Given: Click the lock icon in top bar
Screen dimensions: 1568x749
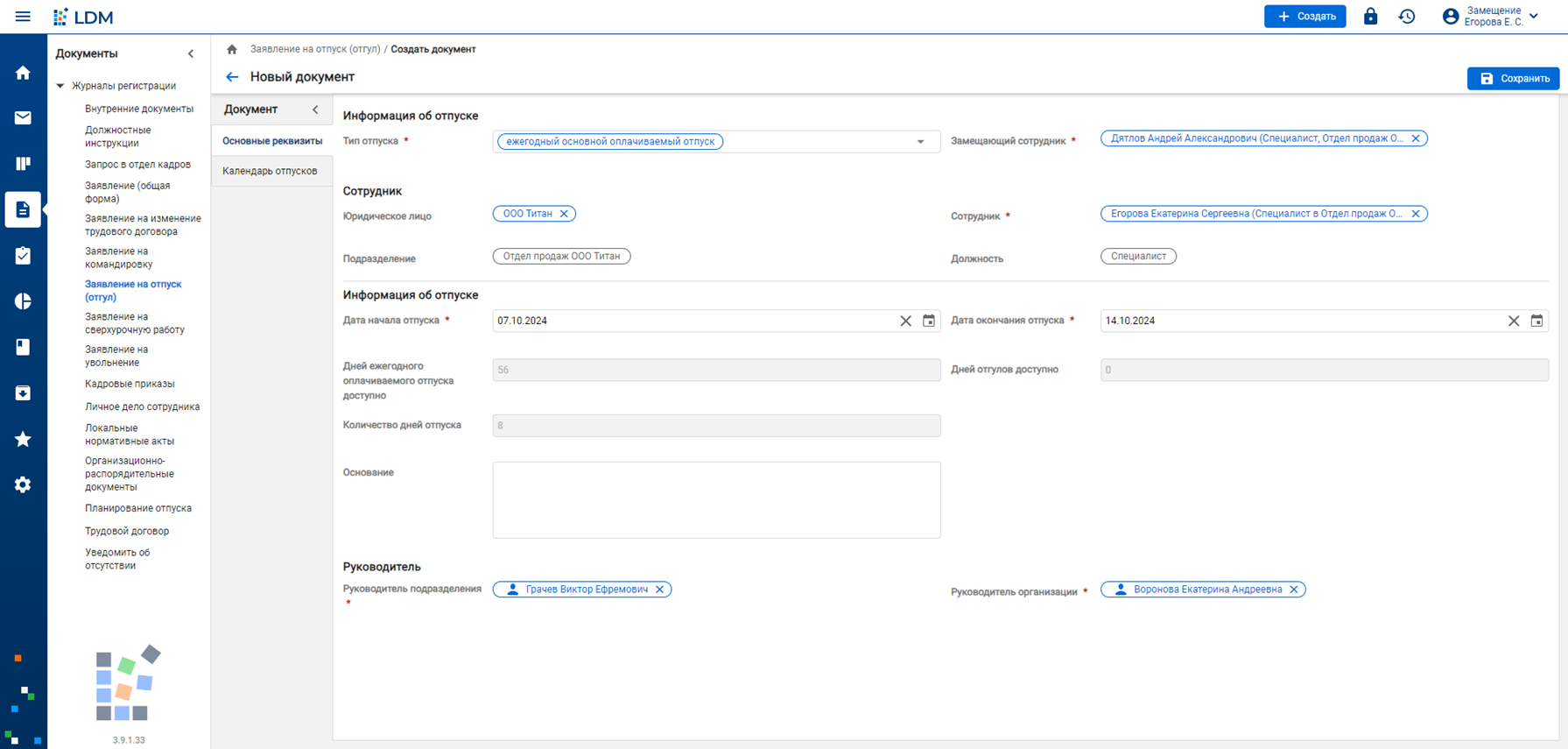Looking at the screenshot, I should tap(1370, 17).
